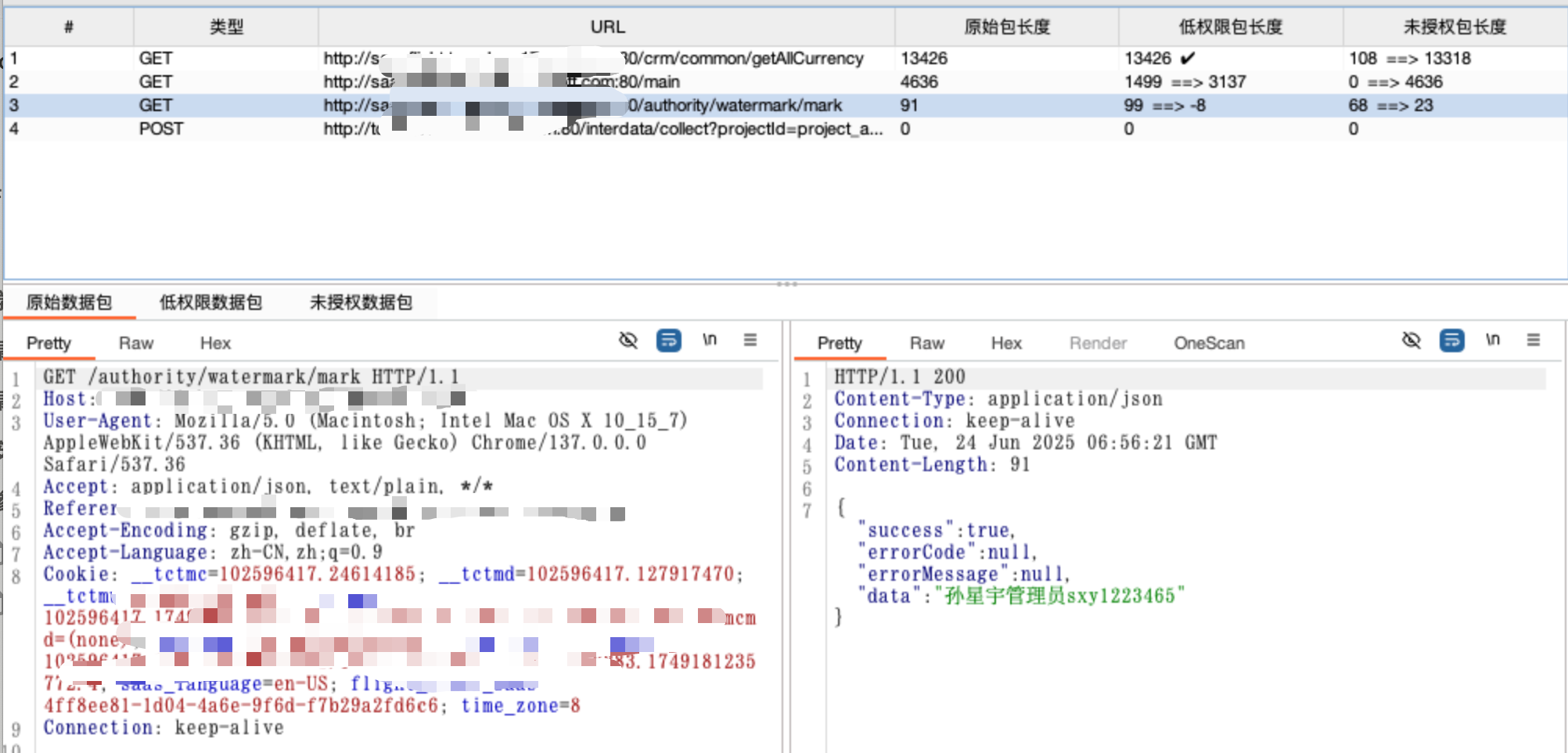Select row with getAllCurrency URL
1568x753 pixels.
[595, 59]
